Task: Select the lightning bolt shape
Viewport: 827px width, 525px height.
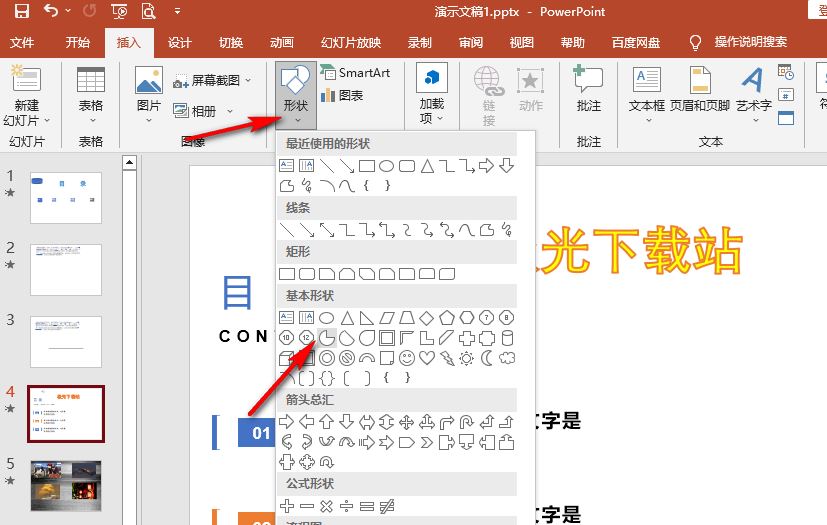Action: (x=446, y=357)
